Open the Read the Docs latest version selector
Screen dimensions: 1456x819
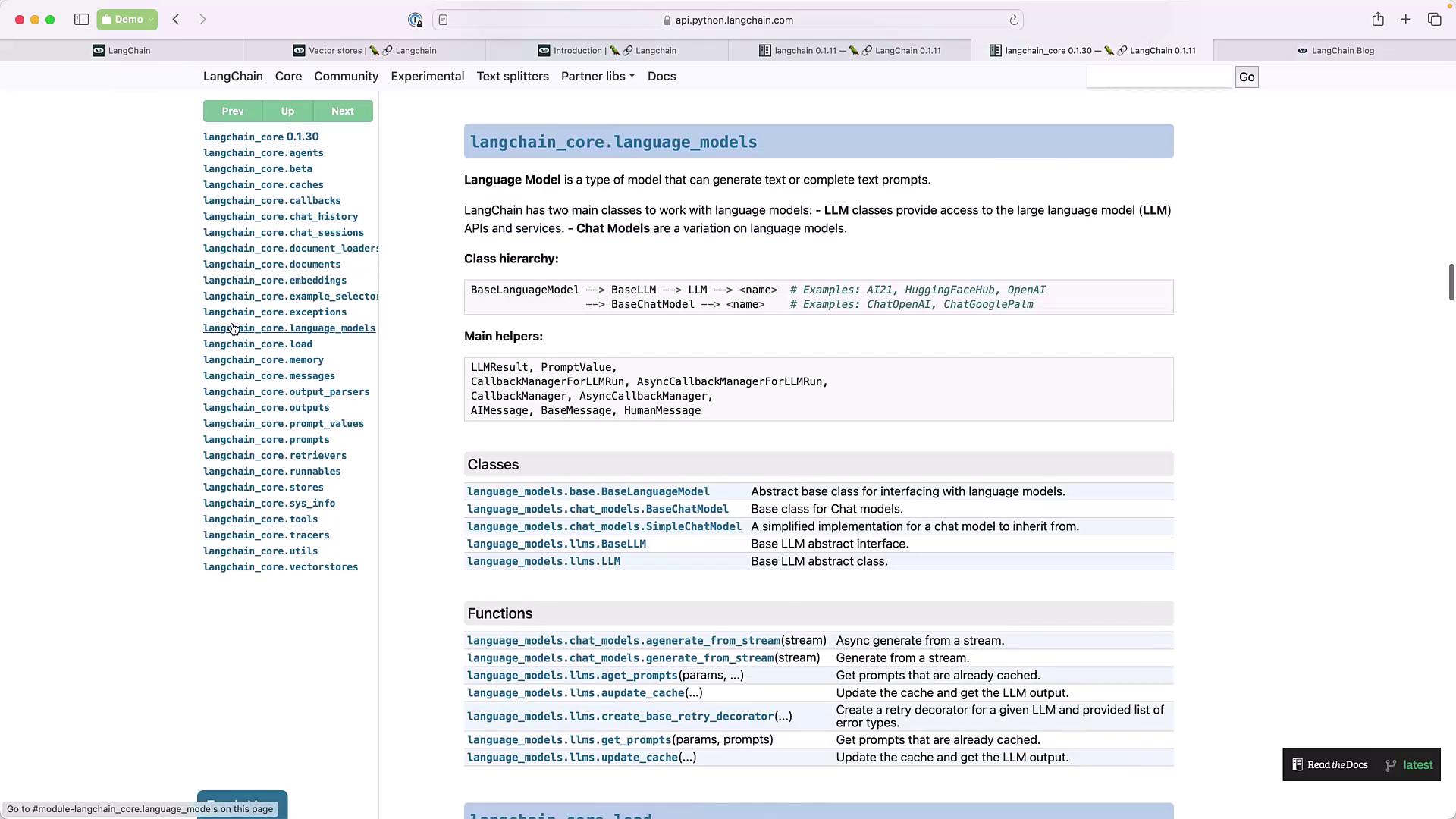[1409, 765]
